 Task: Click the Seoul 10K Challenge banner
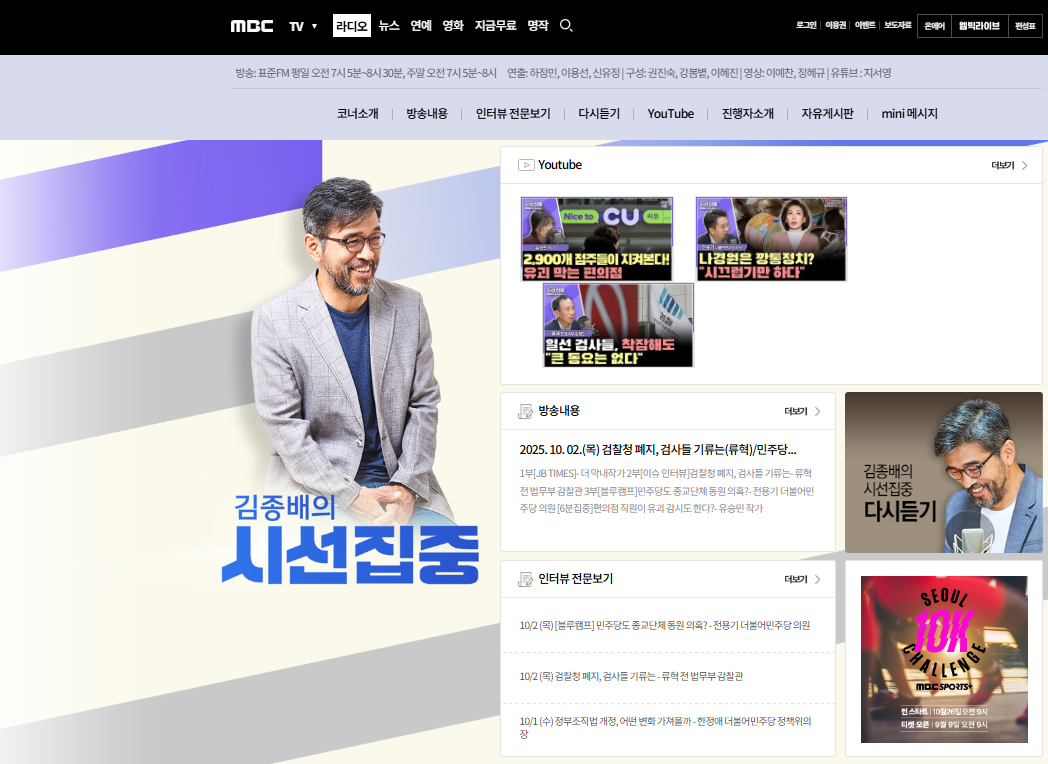click(x=943, y=659)
